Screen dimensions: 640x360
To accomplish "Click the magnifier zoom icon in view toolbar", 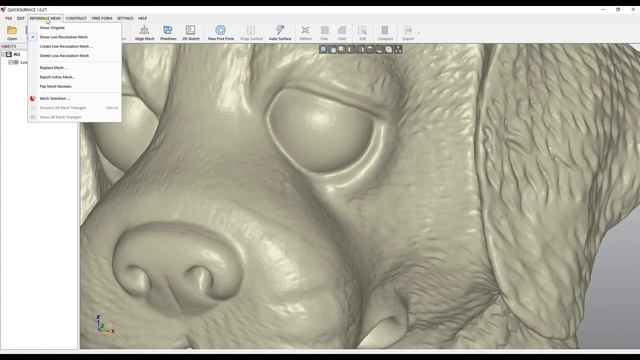I will pyautogui.click(x=323, y=49).
